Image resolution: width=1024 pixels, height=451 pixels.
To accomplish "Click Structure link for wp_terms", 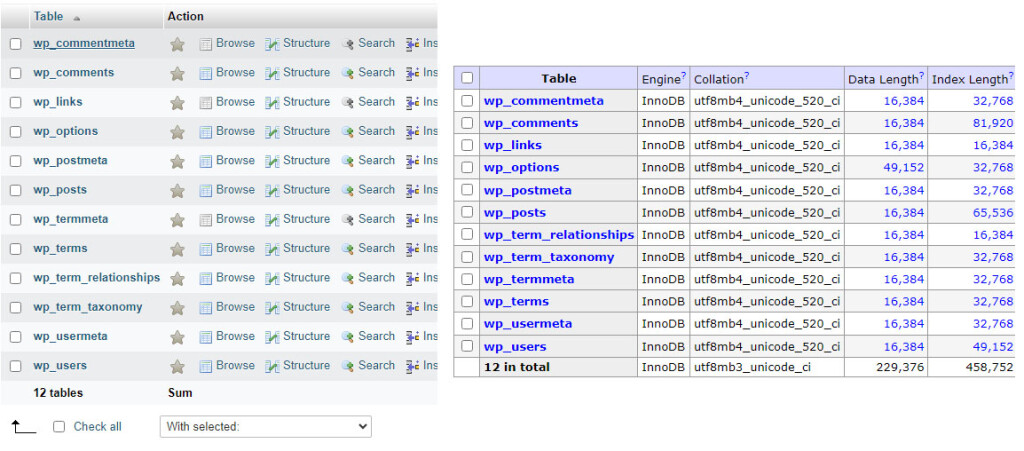I will point(305,248).
